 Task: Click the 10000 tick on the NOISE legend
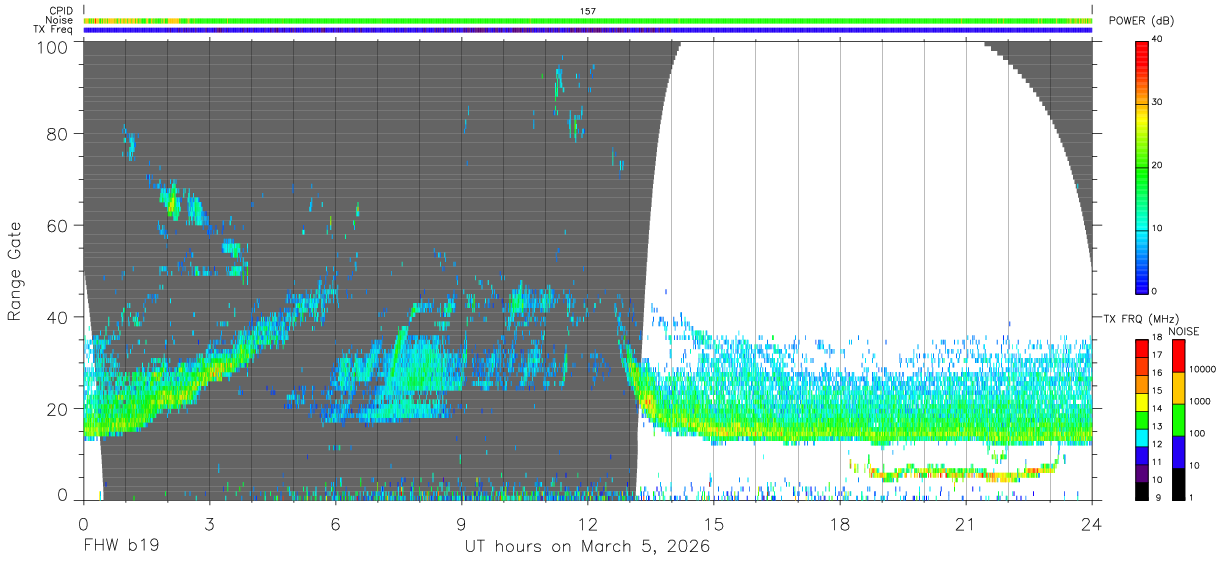pos(1201,369)
